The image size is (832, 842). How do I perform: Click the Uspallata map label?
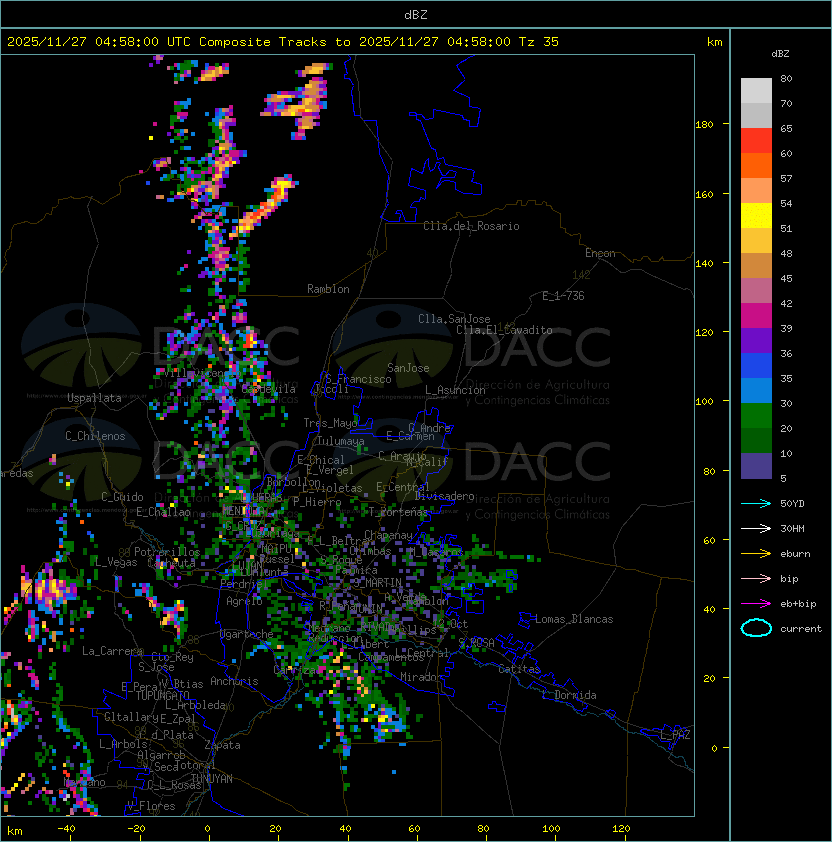(94, 398)
